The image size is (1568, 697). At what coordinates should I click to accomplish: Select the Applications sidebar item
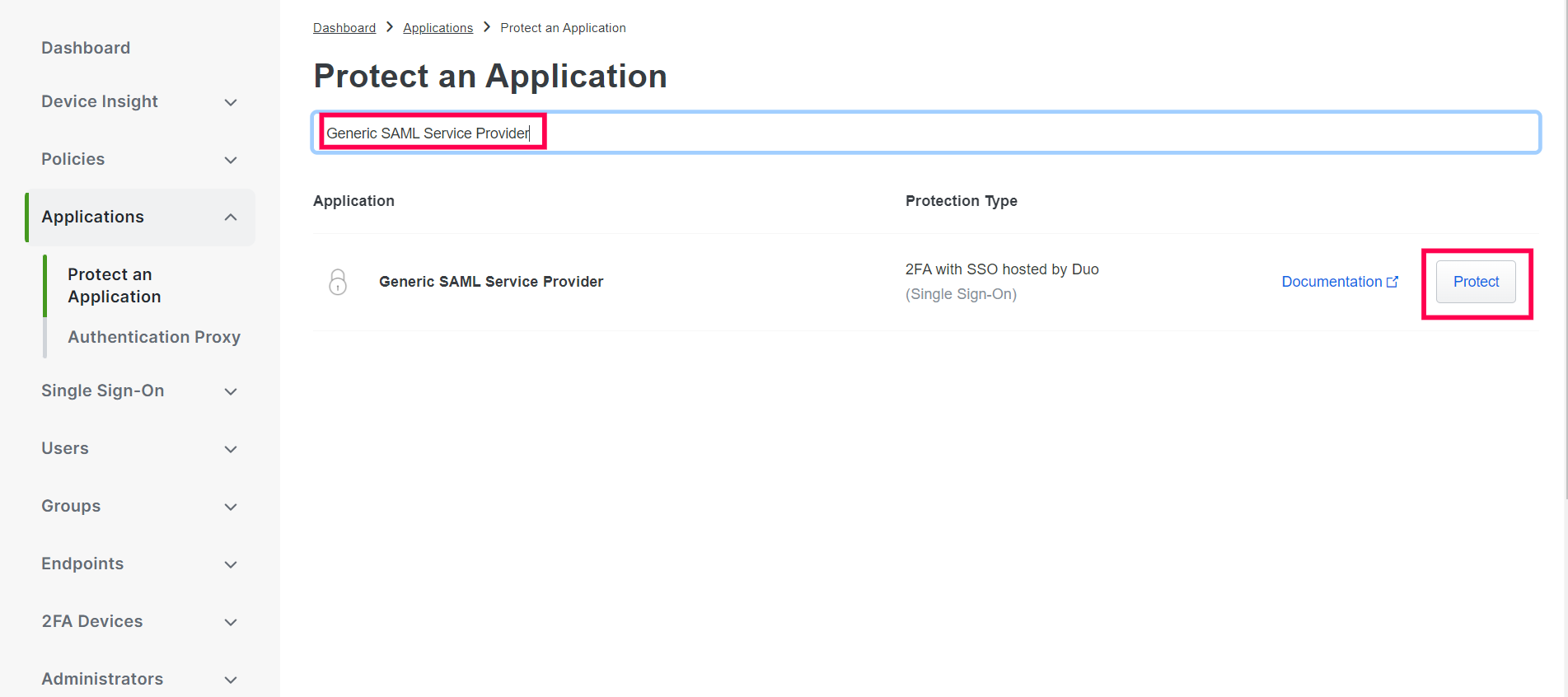click(93, 217)
